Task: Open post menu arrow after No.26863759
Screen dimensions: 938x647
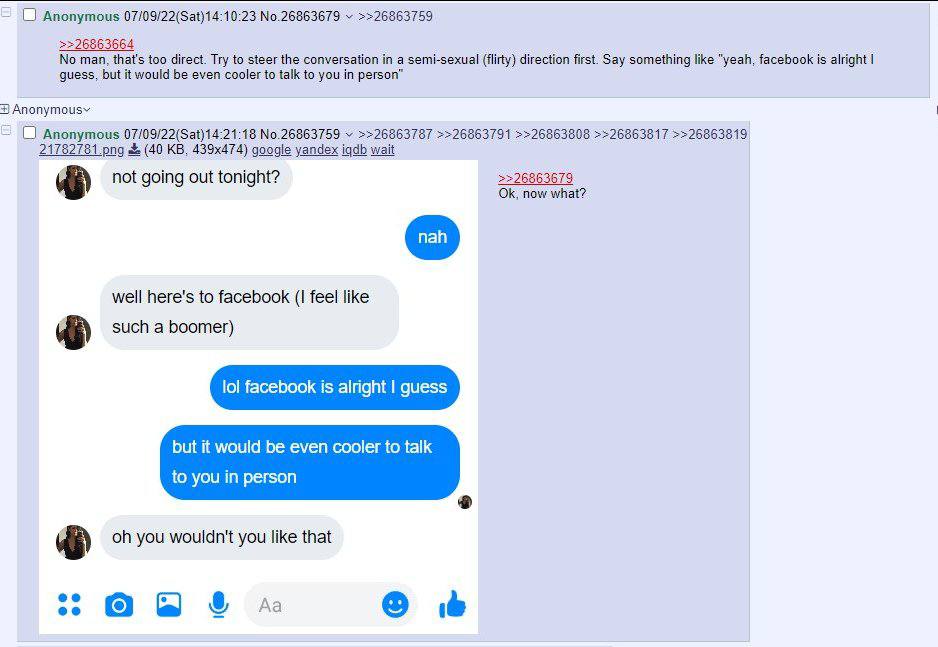Action: (349, 135)
